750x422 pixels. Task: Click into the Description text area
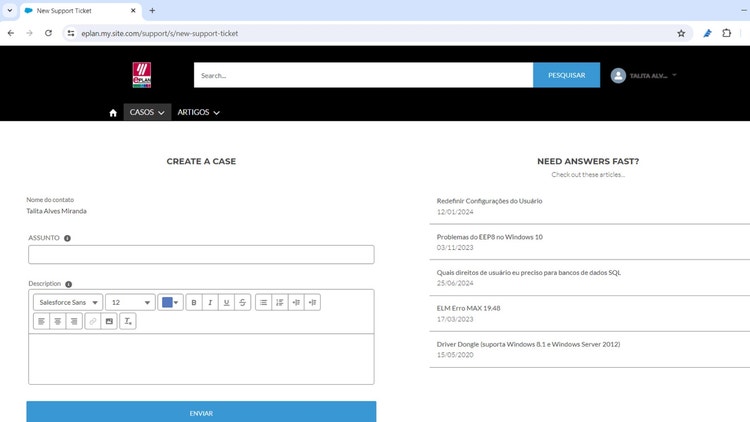pyautogui.click(x=201, y=359)
